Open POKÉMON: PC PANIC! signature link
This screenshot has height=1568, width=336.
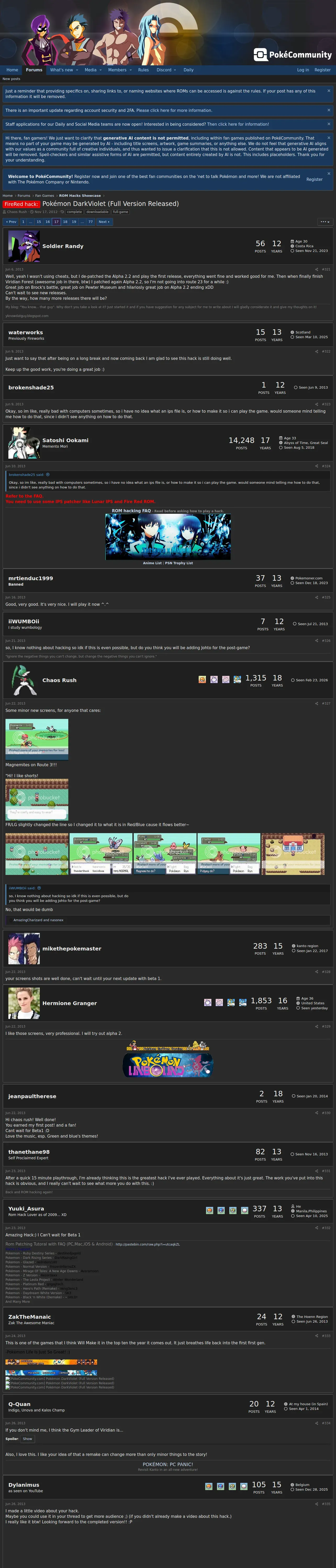[168, 1465]
